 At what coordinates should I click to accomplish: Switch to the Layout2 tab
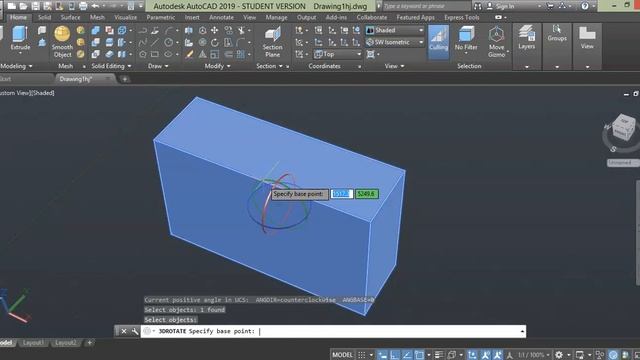click(66, 343)
